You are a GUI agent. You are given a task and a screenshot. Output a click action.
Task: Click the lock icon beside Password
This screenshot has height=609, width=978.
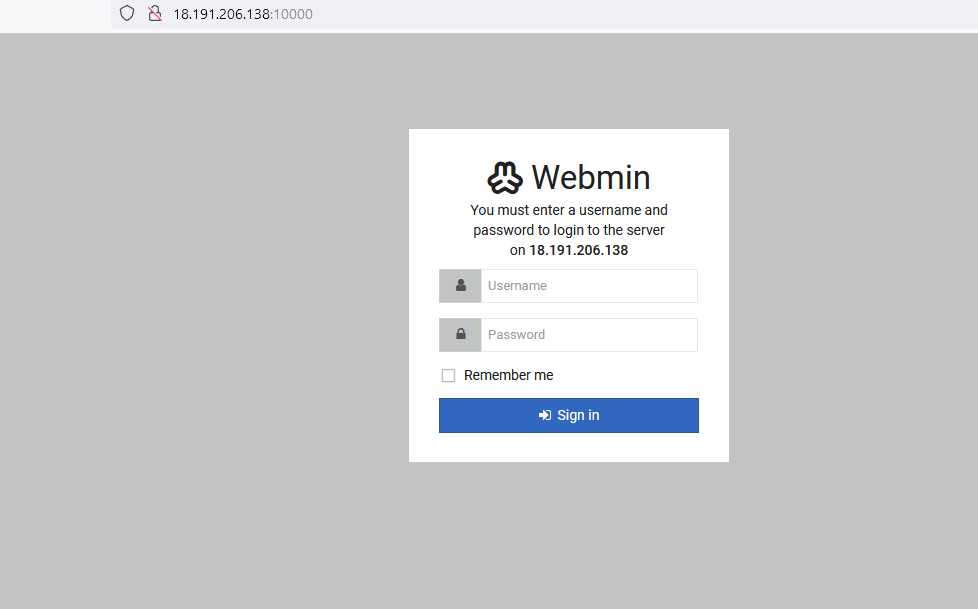[x=460, y=335]
